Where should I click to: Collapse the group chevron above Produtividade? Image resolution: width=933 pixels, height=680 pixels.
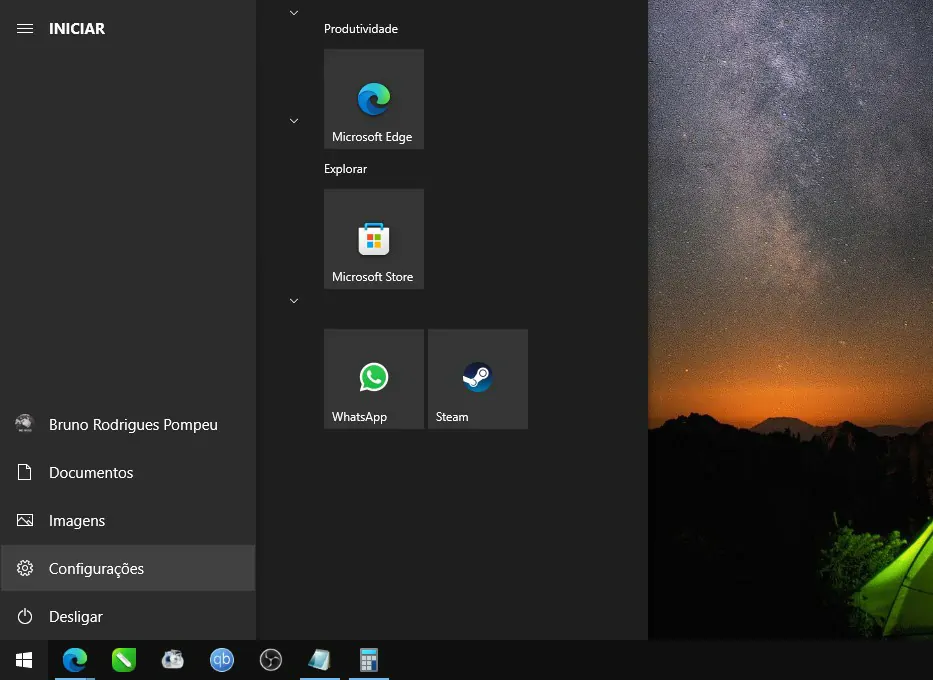(x=294, y=12)
